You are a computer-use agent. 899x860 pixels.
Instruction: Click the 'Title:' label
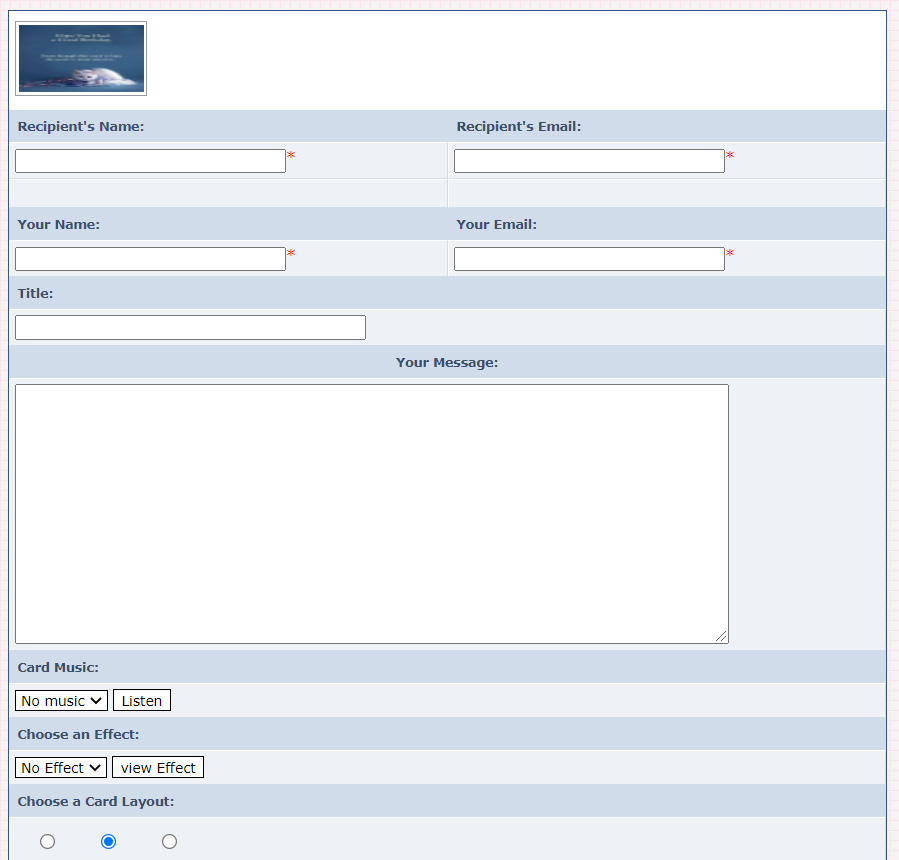36,294
